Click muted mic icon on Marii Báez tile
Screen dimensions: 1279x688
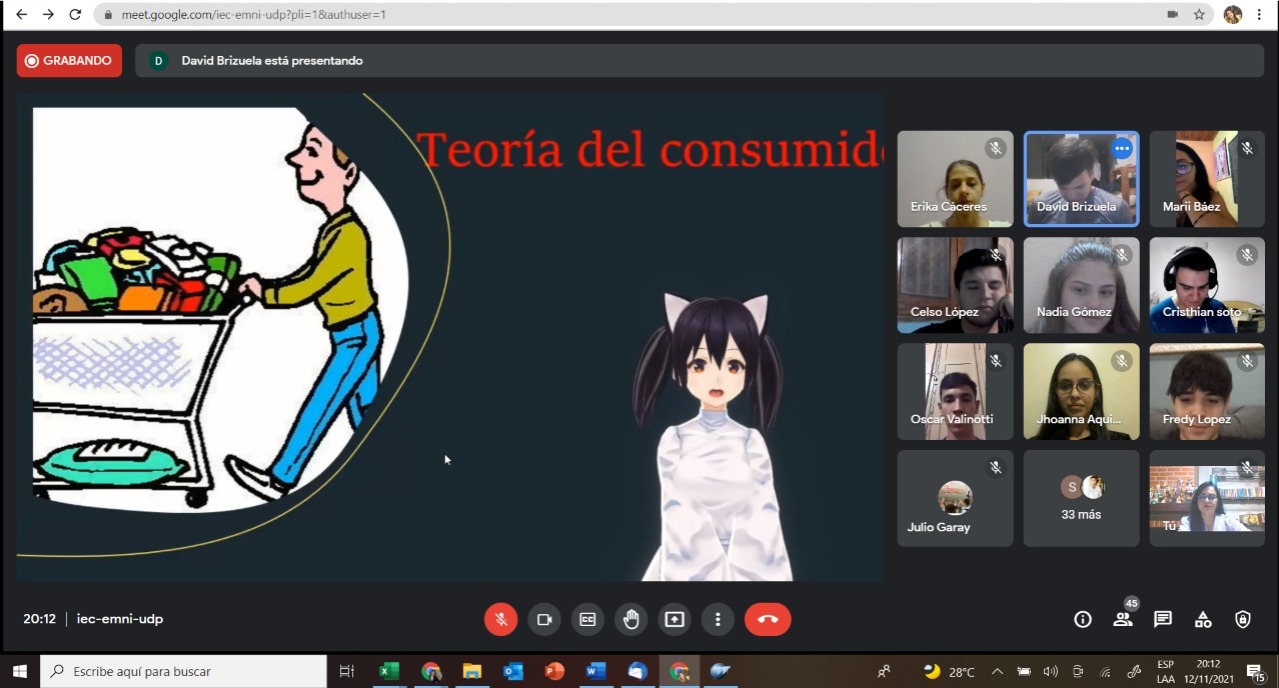coord(1247,148)
